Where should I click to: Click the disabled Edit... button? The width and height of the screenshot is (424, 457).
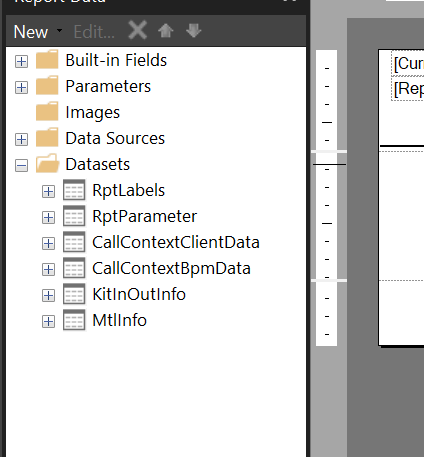click(x=94, y=32)
